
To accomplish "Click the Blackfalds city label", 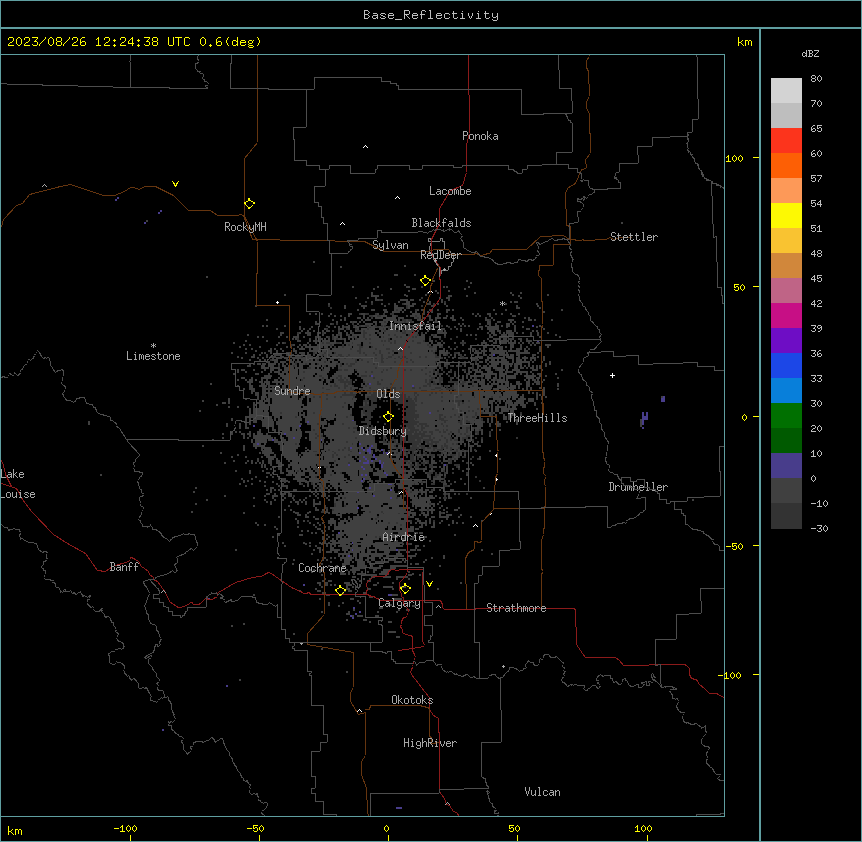I will (x=441, y=223).
